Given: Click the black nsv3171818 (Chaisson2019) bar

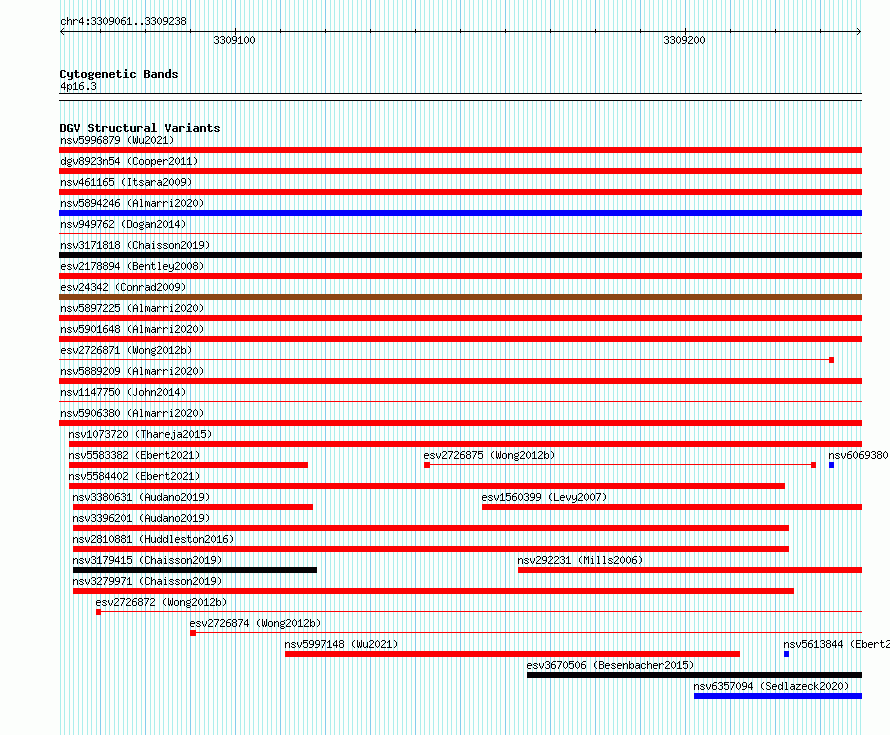Looking at the screenshot, I should coord(460,255).
